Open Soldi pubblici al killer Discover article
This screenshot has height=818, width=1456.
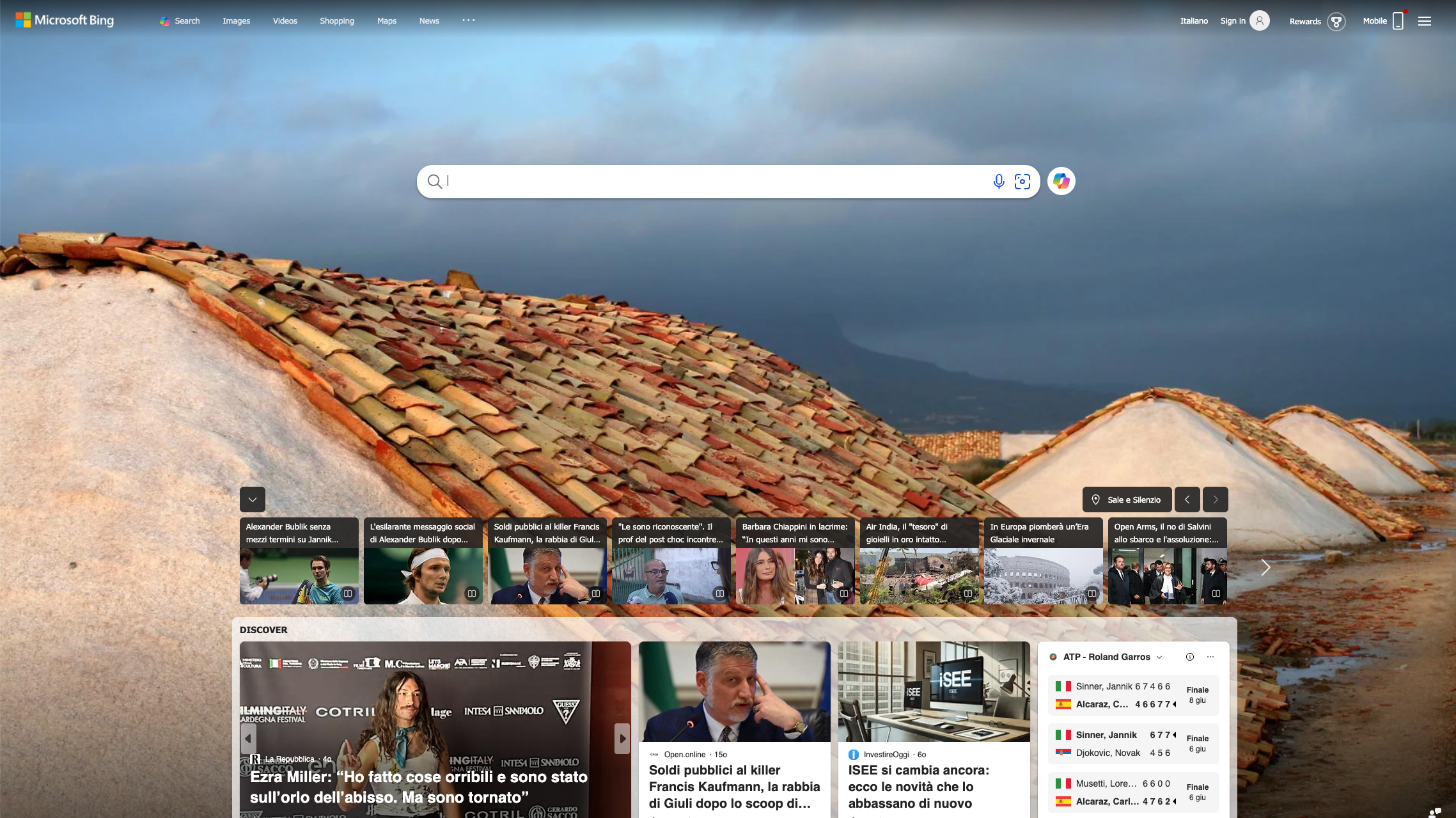point(734,787)
